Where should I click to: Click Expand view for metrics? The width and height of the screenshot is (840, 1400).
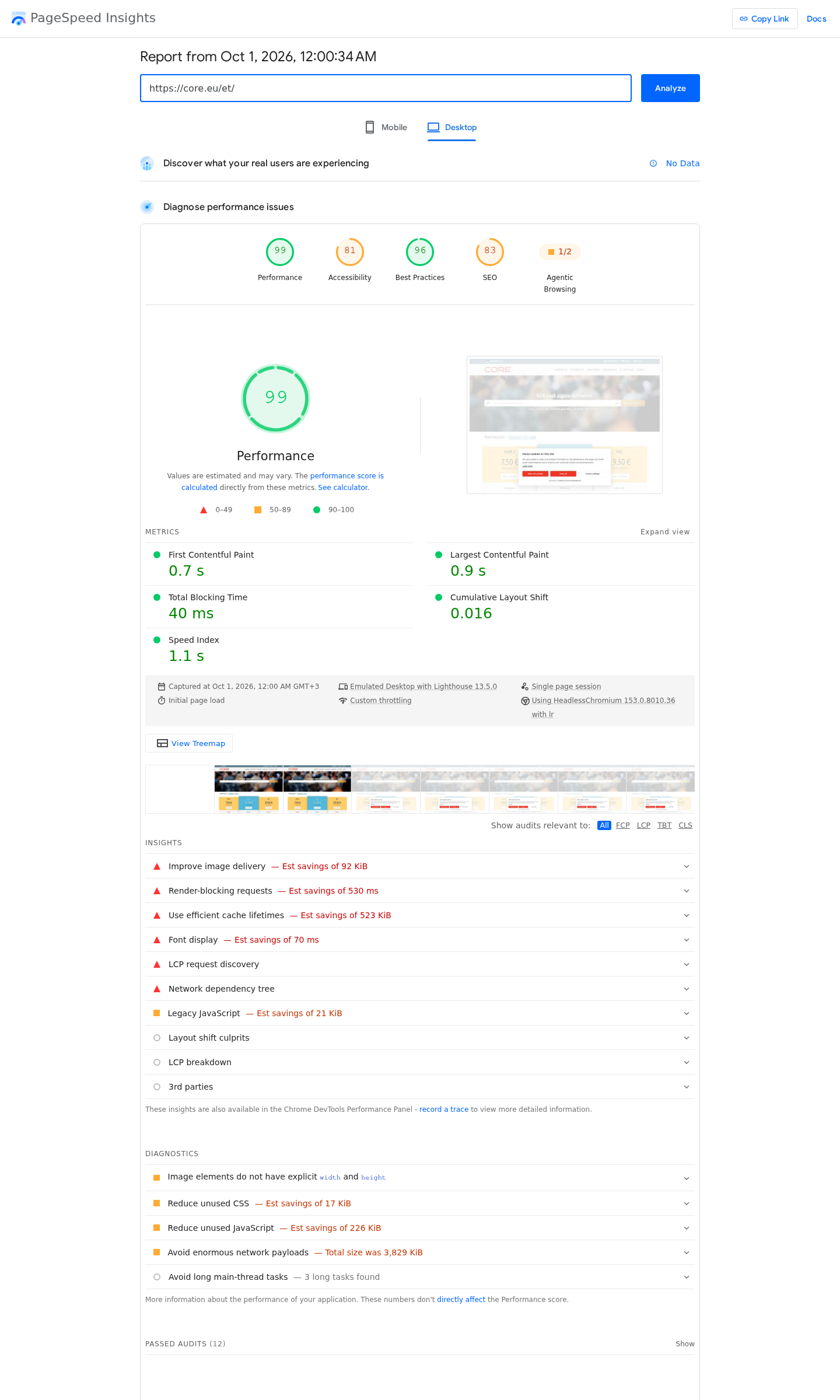(665, 532)
